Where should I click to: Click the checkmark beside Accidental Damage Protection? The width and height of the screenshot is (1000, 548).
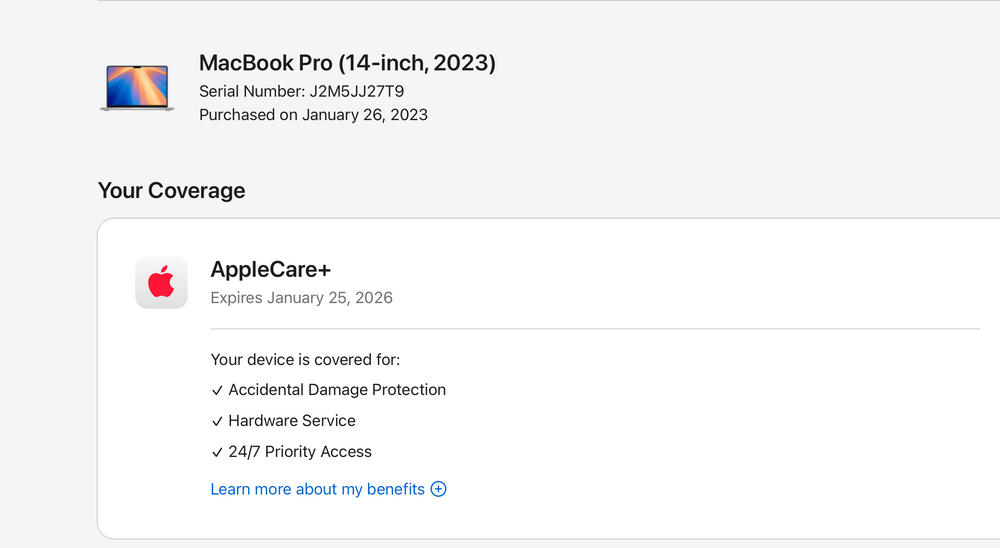click(x=217, y=391)
